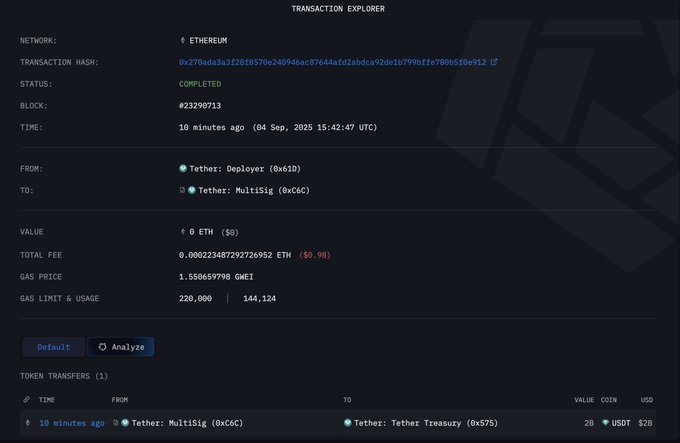680x443 pixels.
Task: Click Tether icon in transfer row FROM cell
Action: [125, 422]
